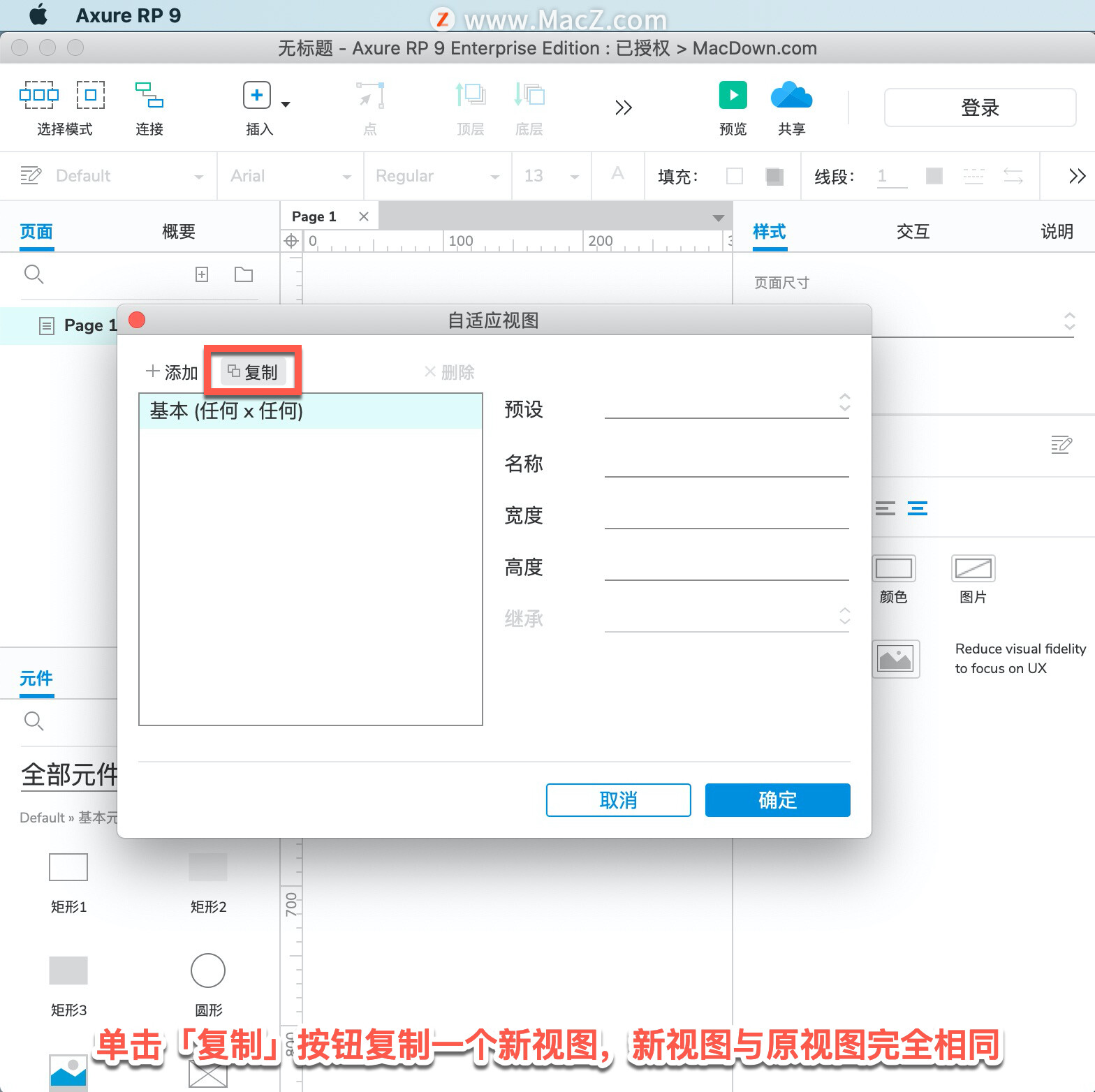Click the login button

[x=980, y=108]
